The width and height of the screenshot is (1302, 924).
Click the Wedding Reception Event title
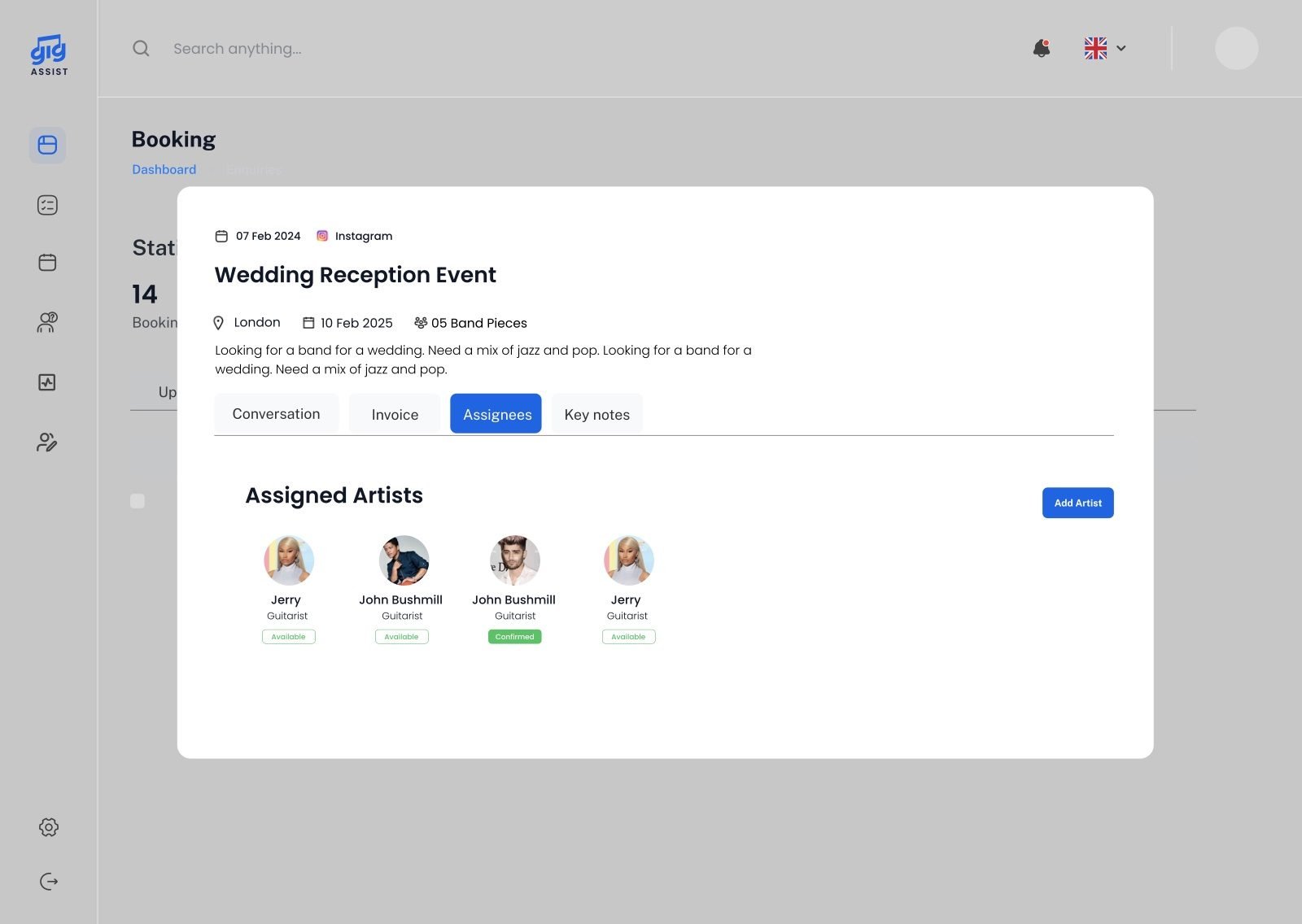point(355,275)
